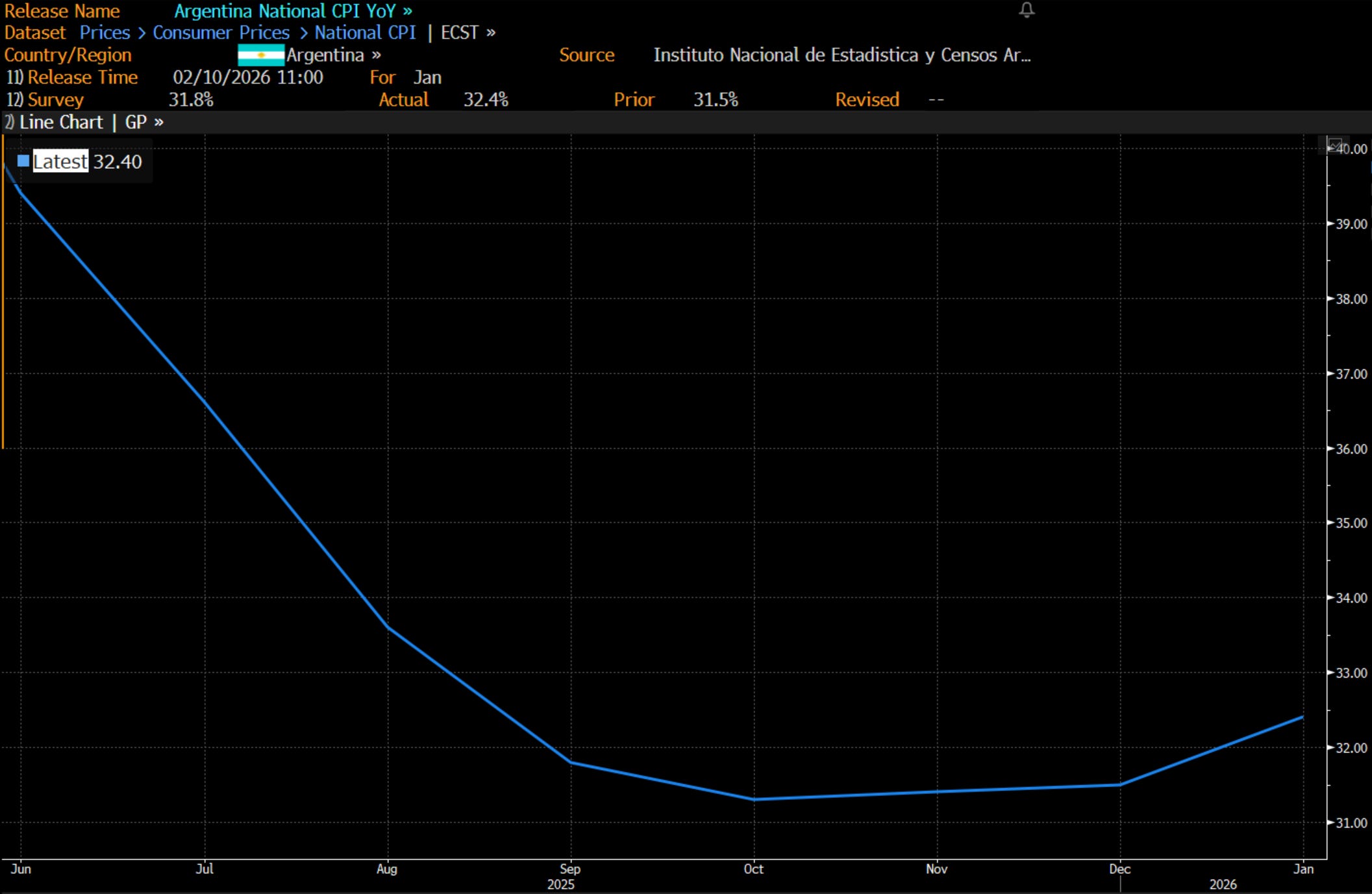Click the Revised value dashes
This screenshot has width=1372, height=894.
(936, 99)
